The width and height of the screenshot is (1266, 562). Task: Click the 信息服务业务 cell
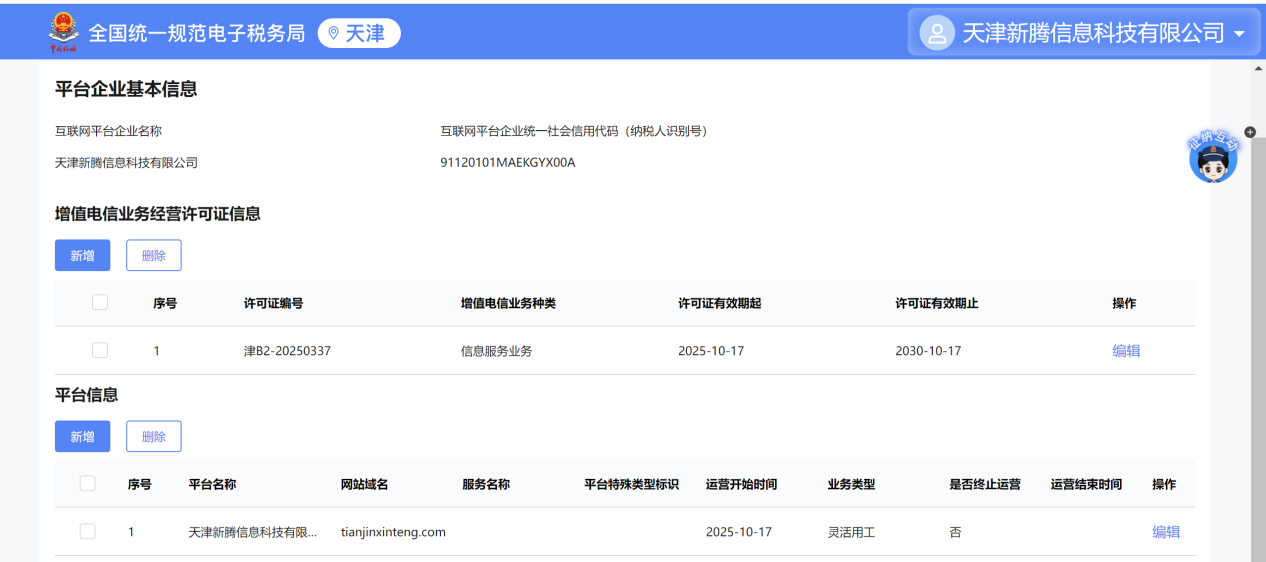point(496,351)
